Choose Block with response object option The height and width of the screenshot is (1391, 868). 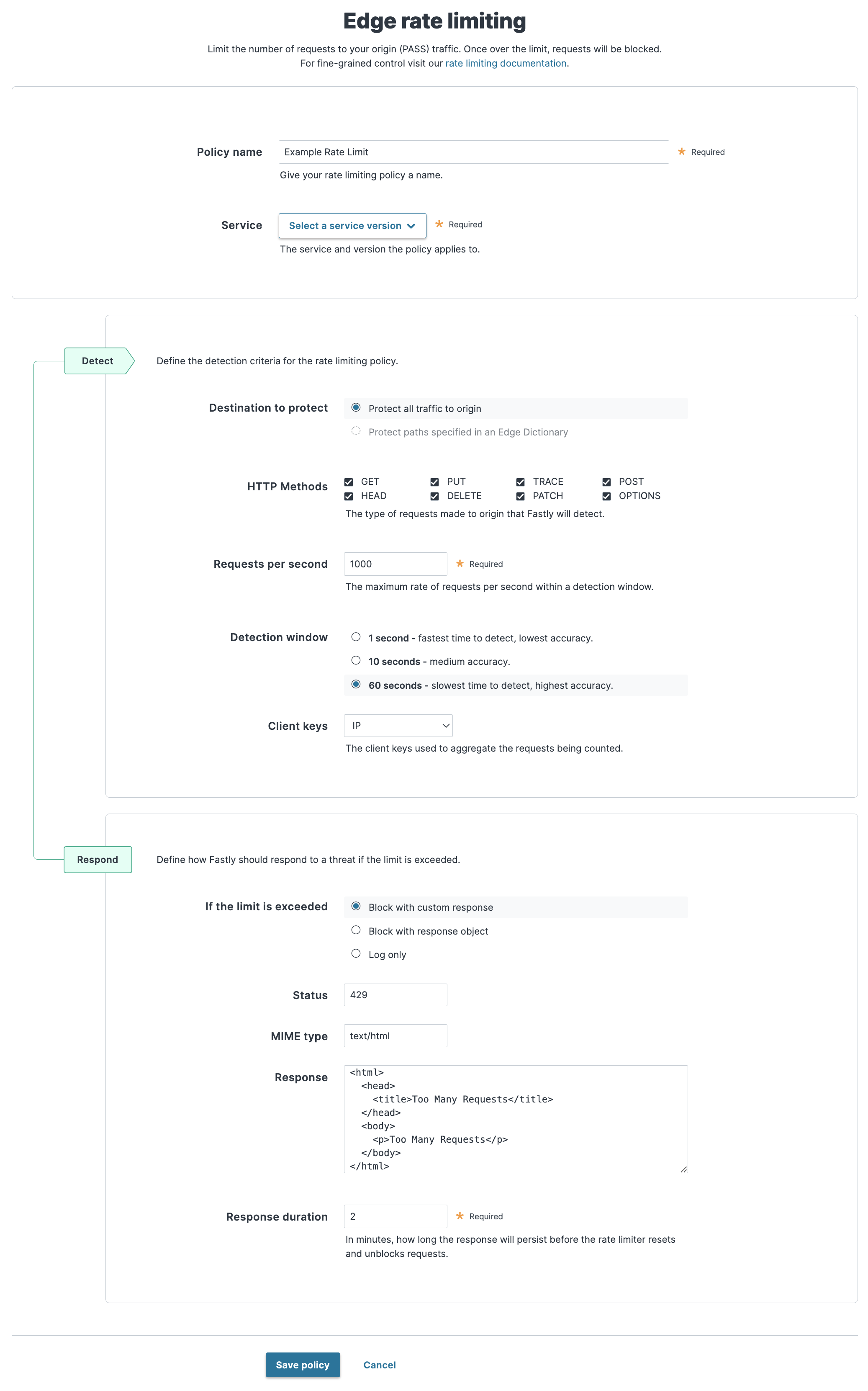[x=356, y=930]
